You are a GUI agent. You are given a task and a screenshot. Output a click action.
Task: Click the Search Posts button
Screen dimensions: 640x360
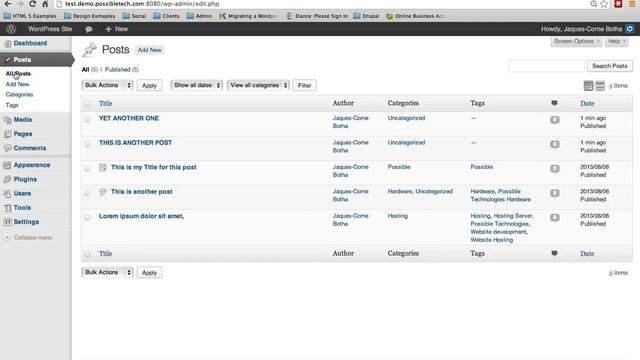click(610, 66)
